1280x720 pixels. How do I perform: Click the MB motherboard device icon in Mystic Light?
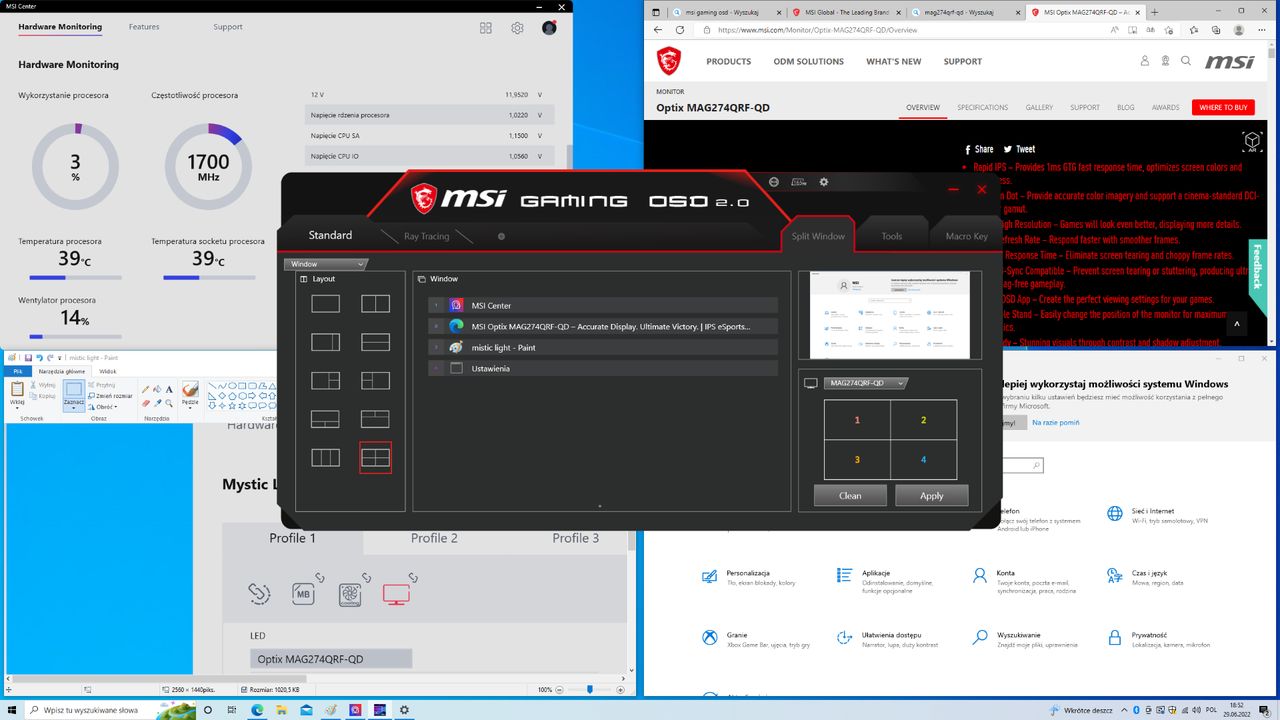304,594
